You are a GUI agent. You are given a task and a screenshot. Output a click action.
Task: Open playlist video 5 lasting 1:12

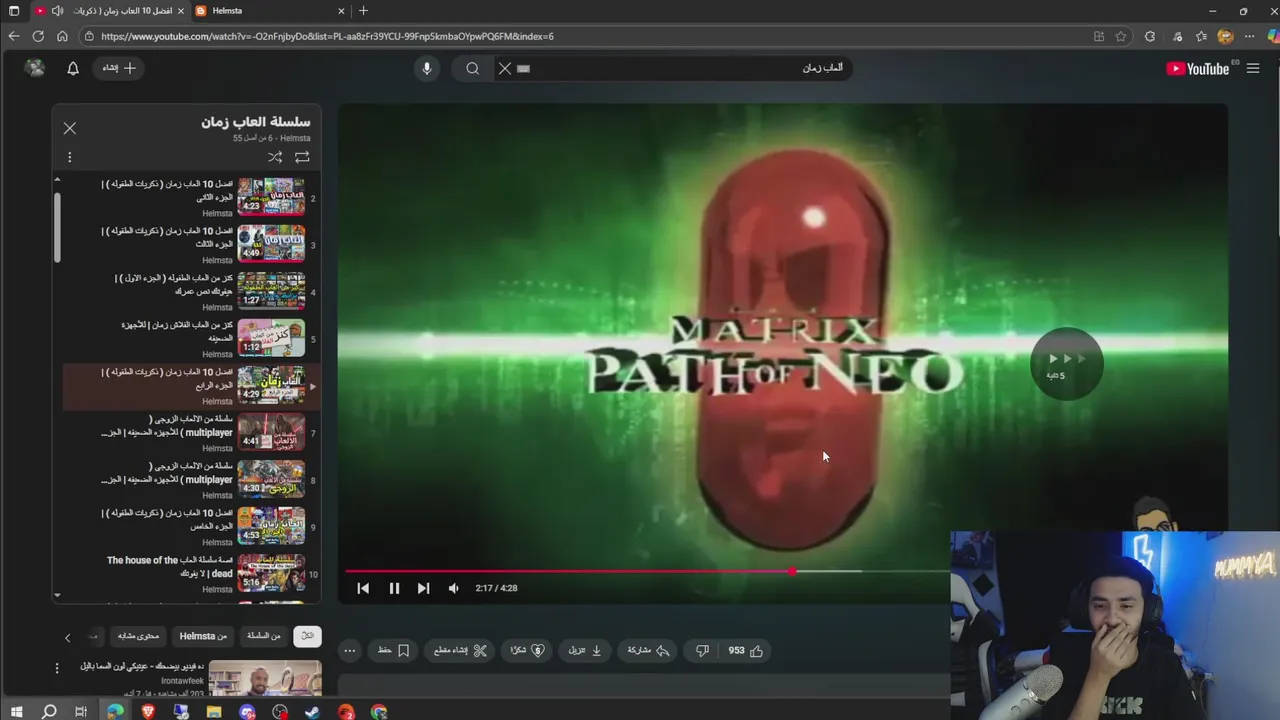(190, 339)
